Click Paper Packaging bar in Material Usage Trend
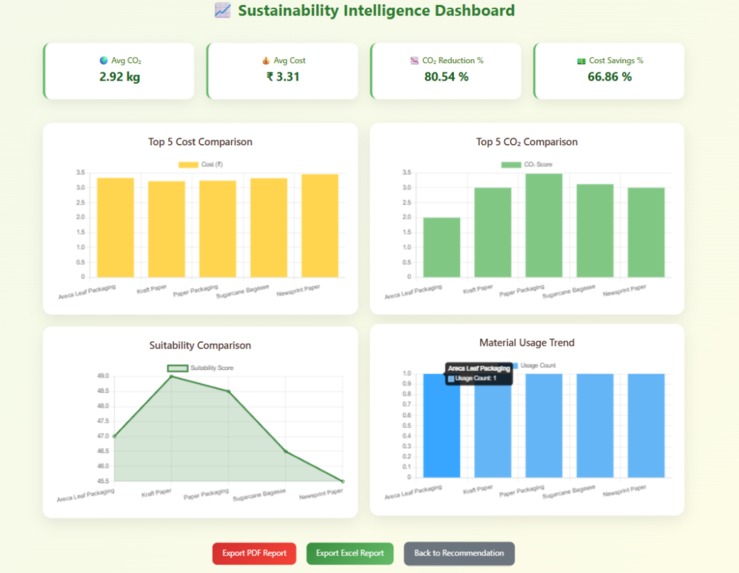This screenshot has width=739, height=573. [544, 426]
